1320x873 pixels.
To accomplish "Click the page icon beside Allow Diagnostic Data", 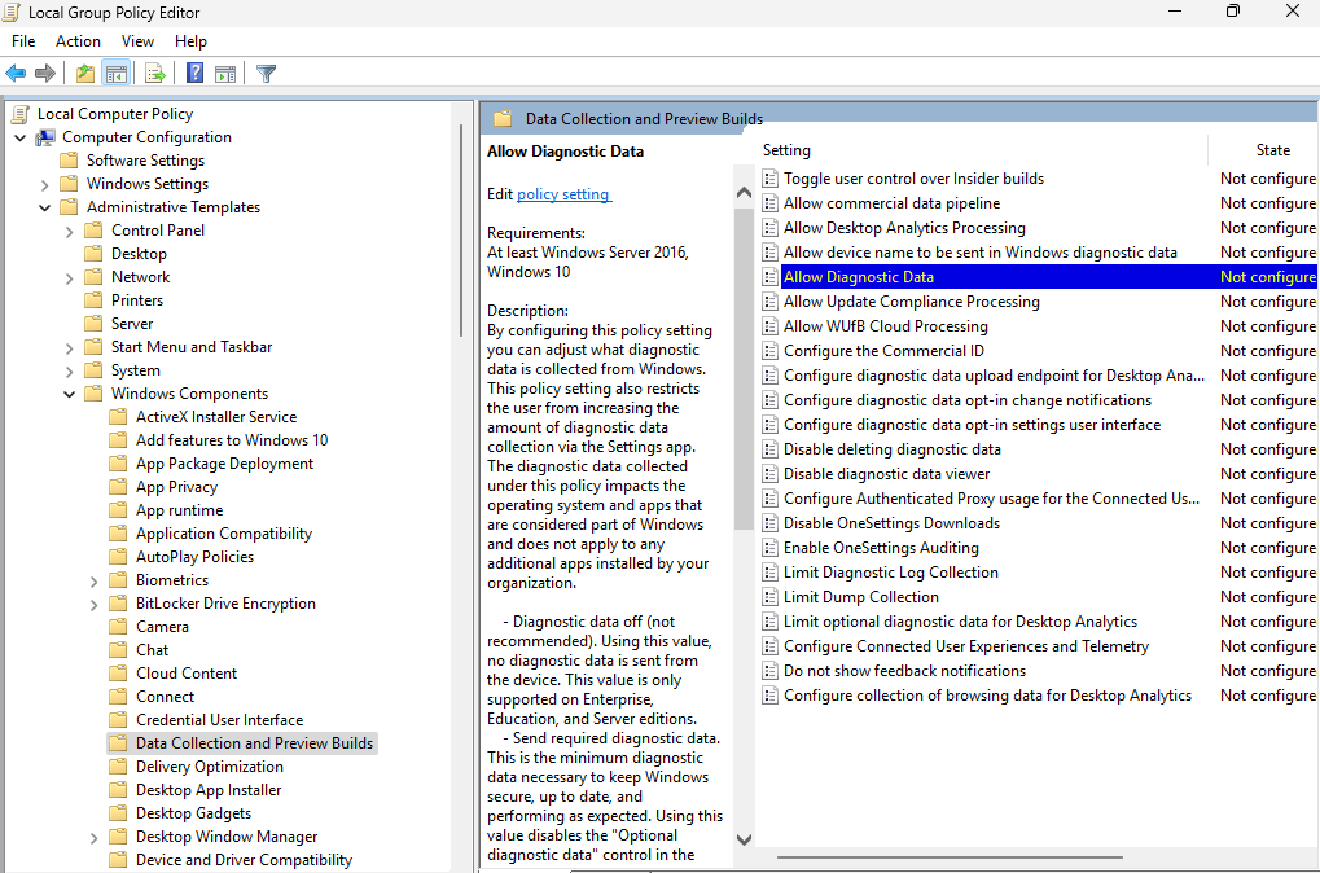I will point(770,276).
